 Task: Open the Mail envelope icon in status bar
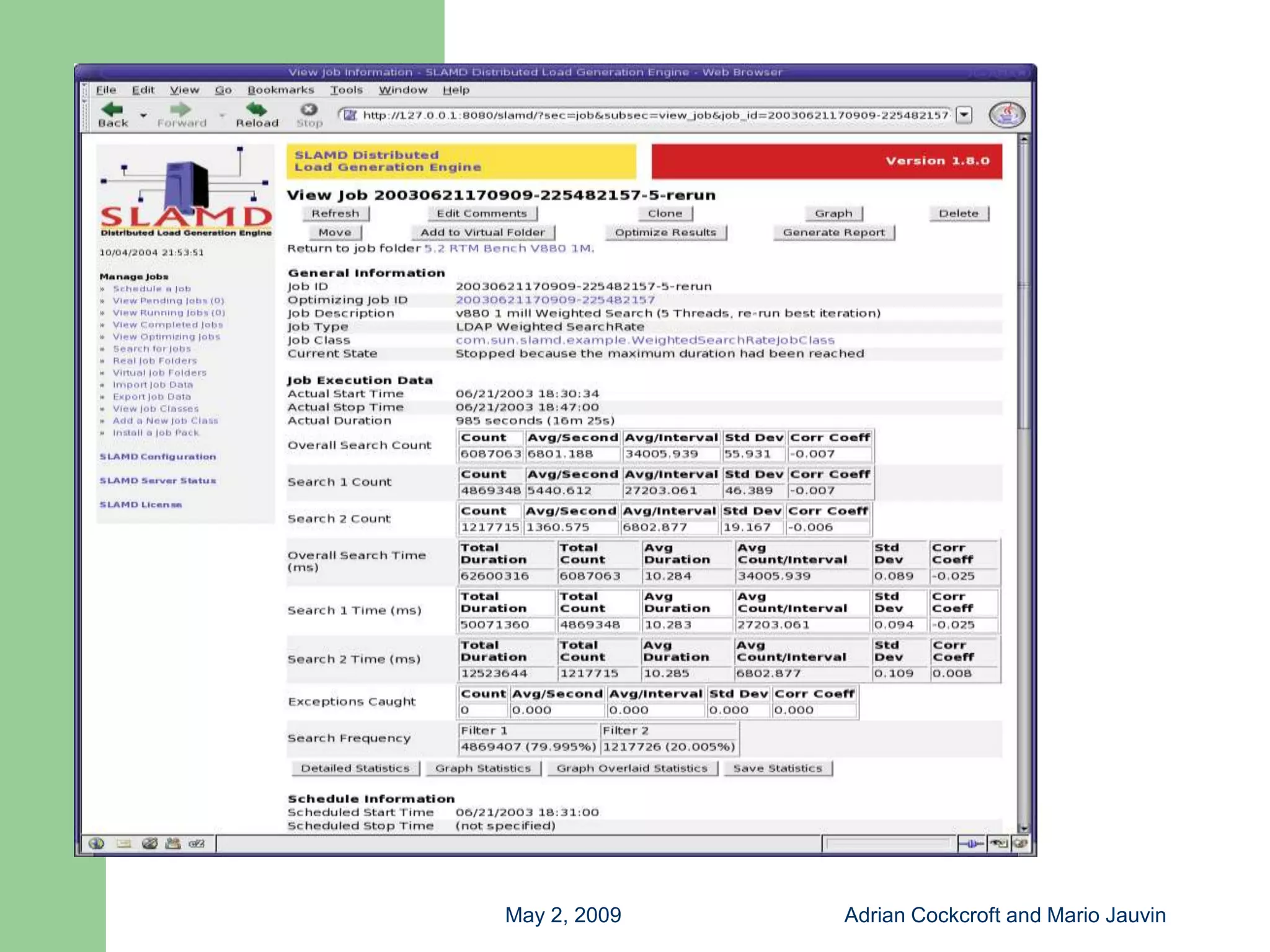pyautogui.click(x=123, y=843)
